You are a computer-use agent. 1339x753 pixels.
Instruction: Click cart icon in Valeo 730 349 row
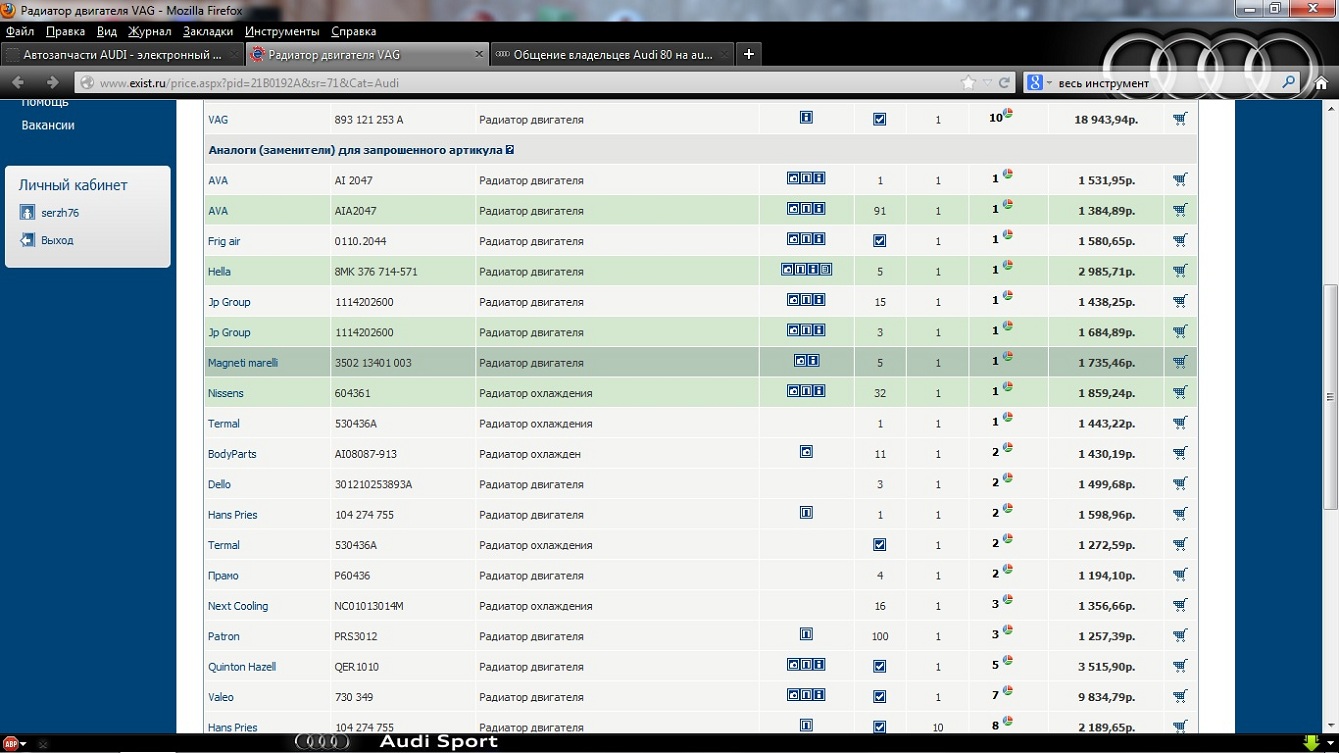[1180, 696]
